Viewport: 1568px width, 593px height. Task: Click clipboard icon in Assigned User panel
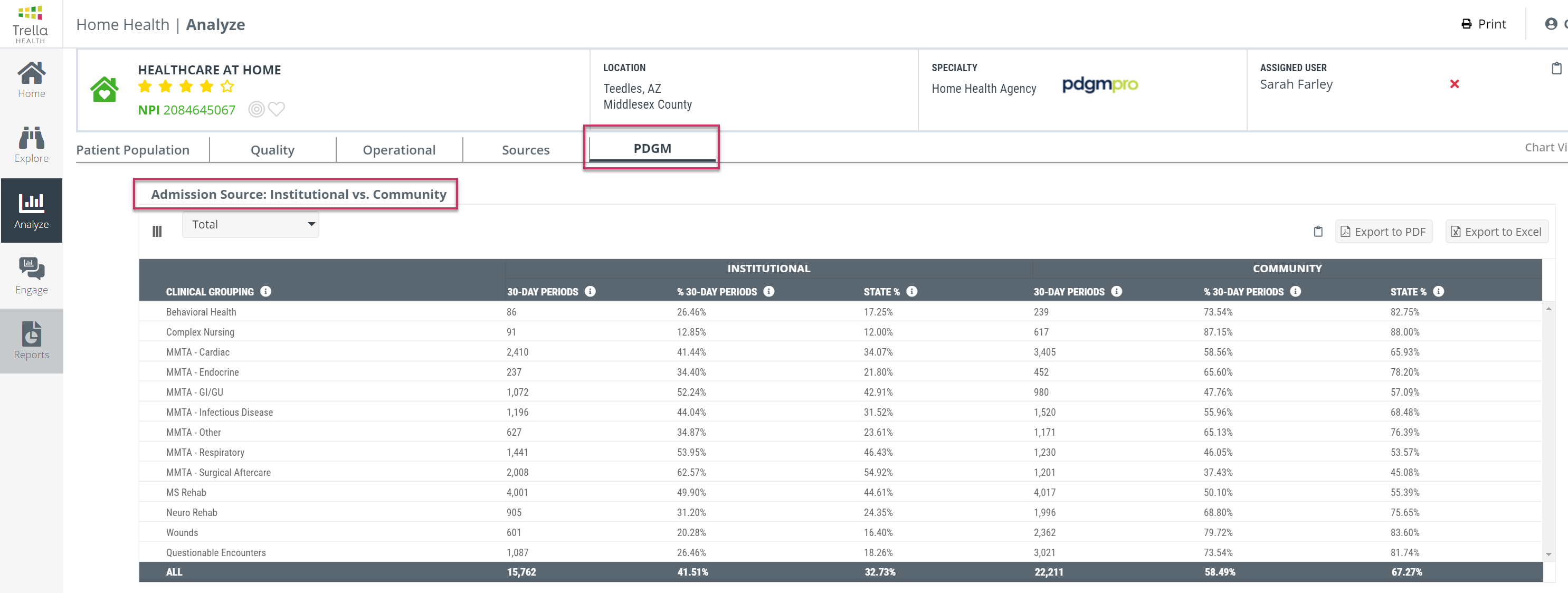point(1556,68)
